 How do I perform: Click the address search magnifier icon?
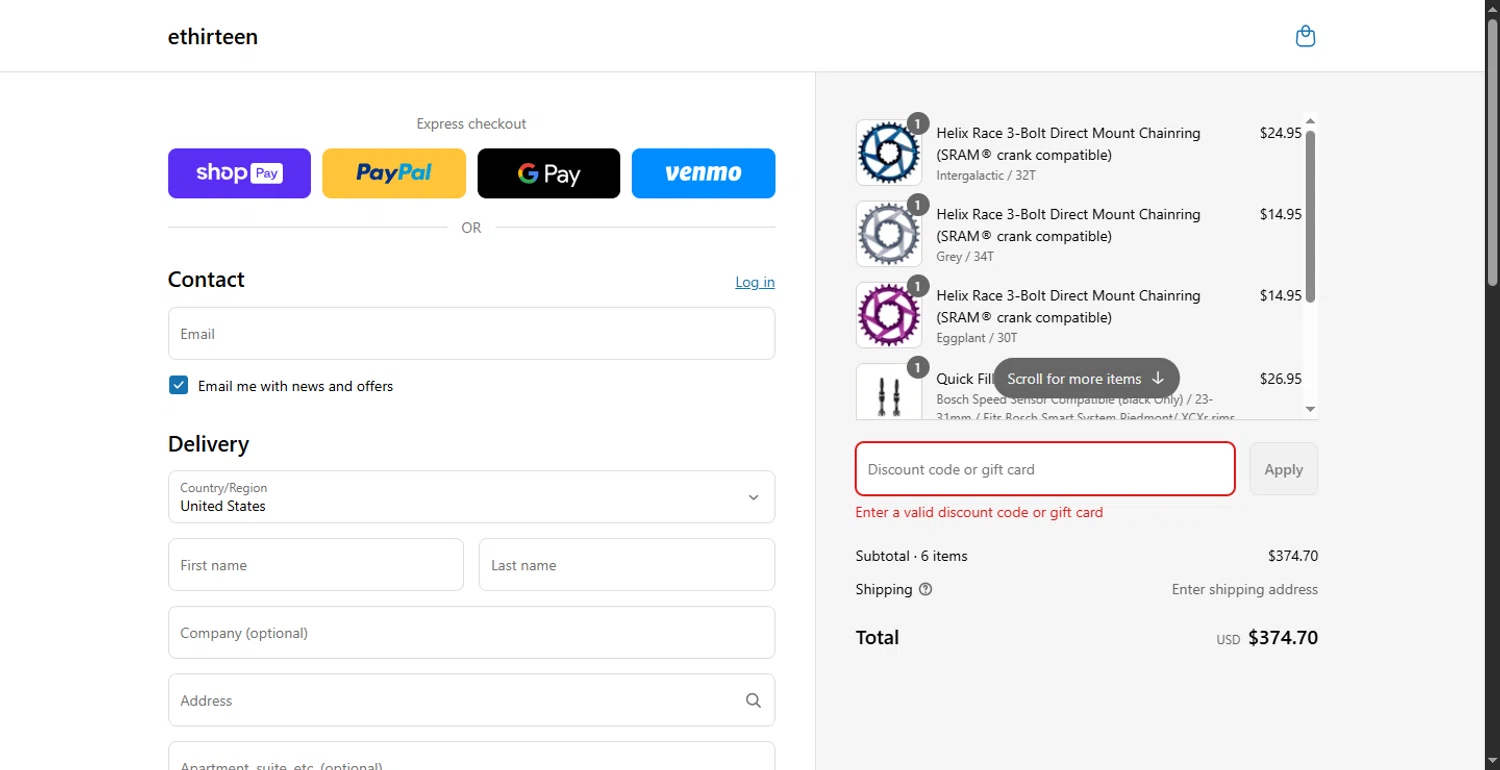coord(753,700)
